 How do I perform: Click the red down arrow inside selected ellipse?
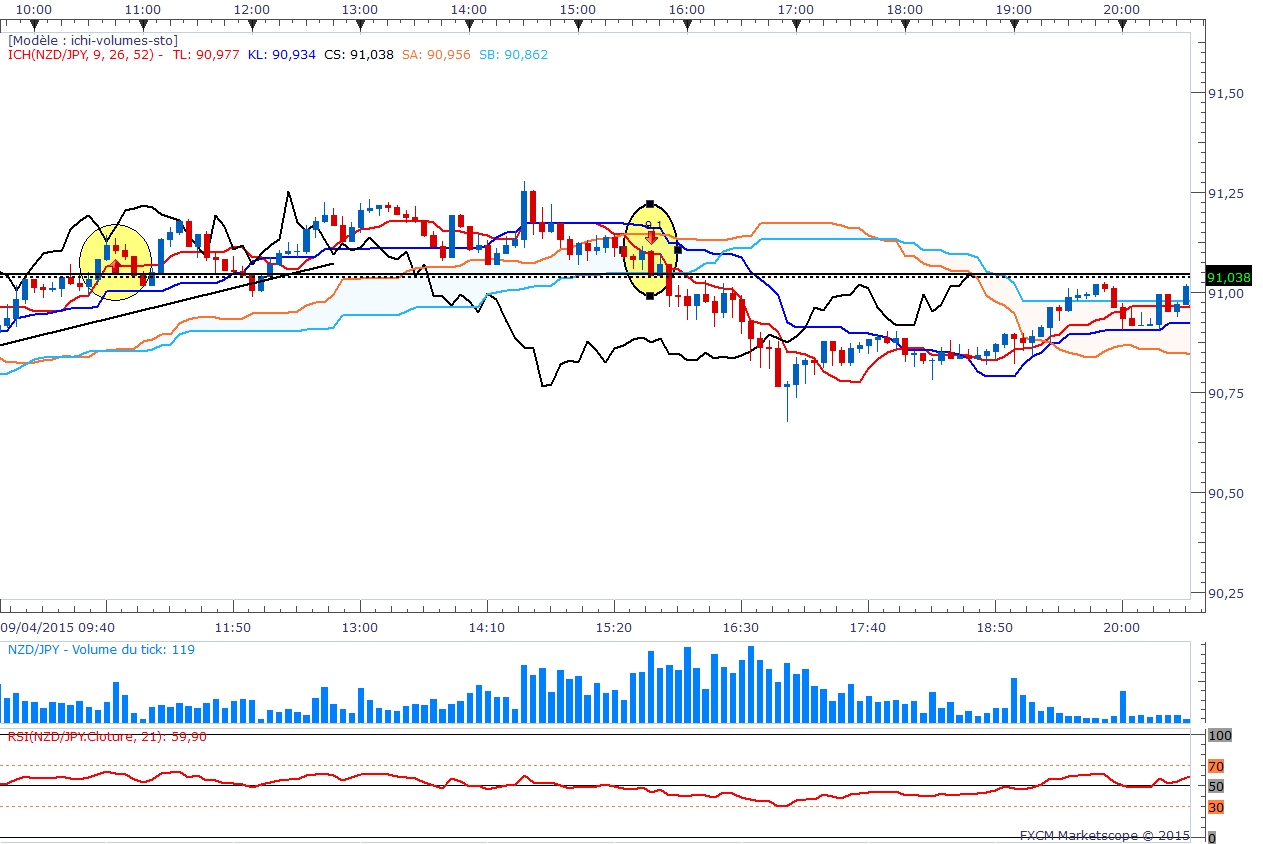(x=651, y=237)
